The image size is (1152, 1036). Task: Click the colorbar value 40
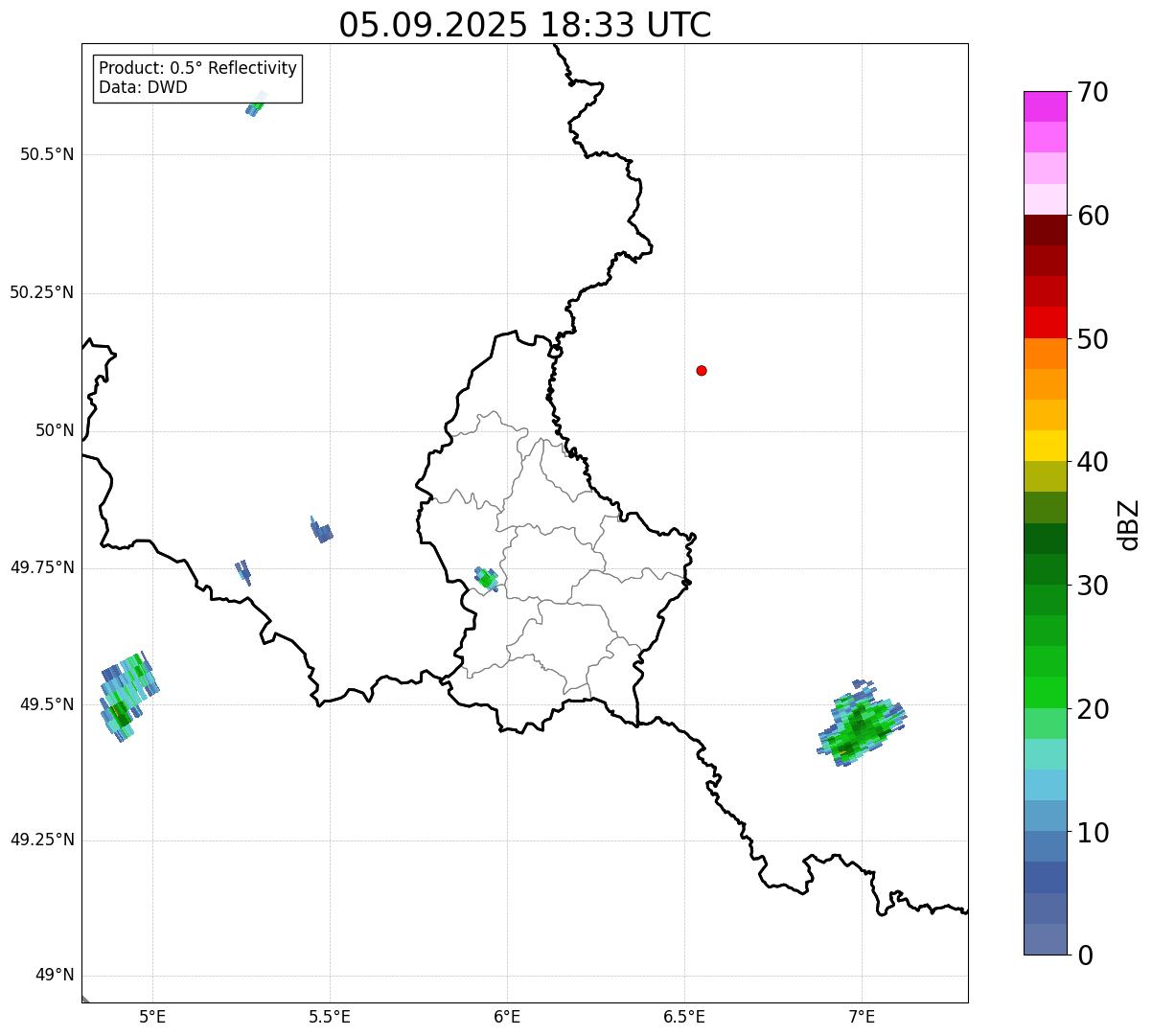[x=1093, y=462]
